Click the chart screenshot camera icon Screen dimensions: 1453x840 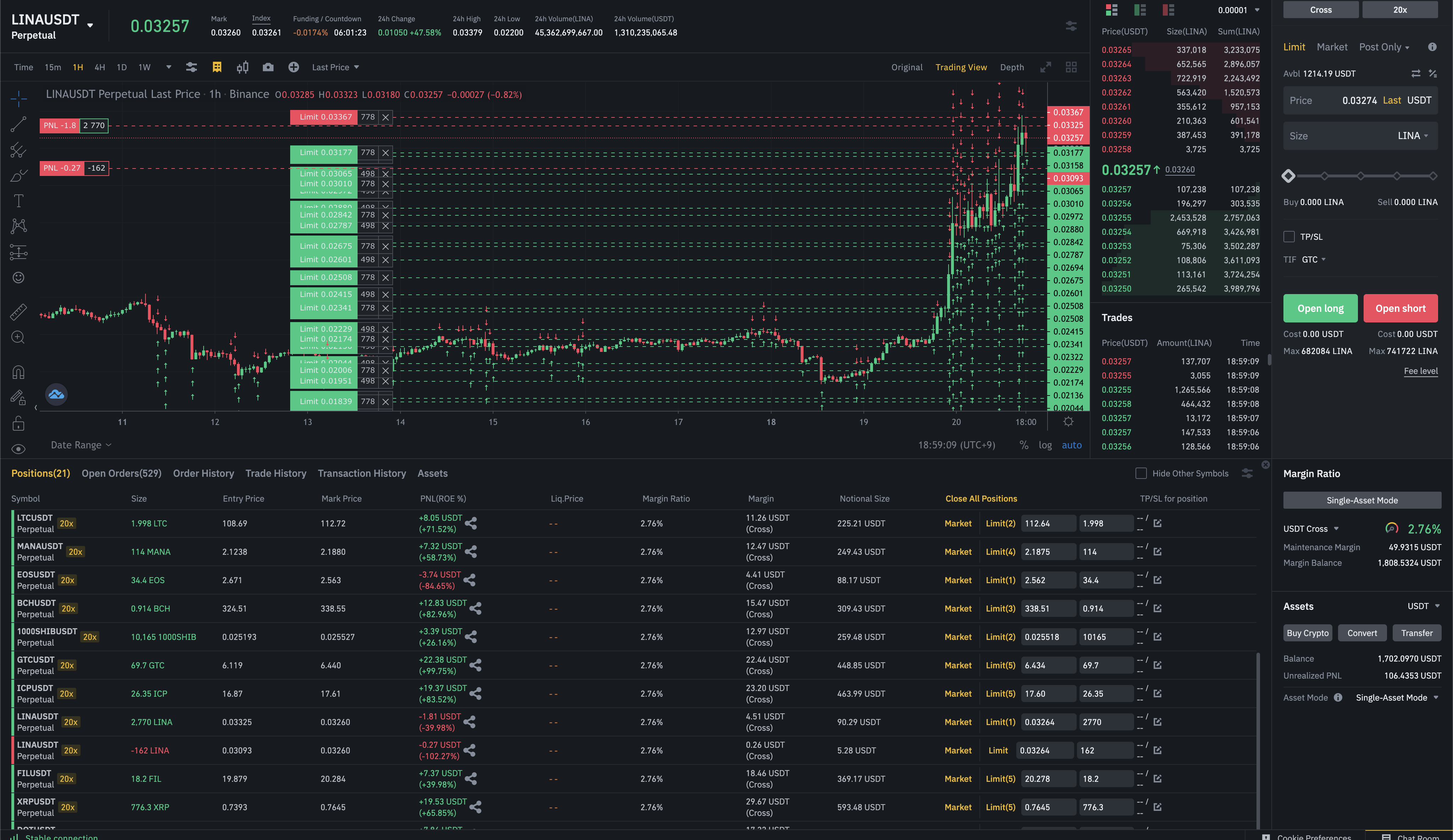268,67
